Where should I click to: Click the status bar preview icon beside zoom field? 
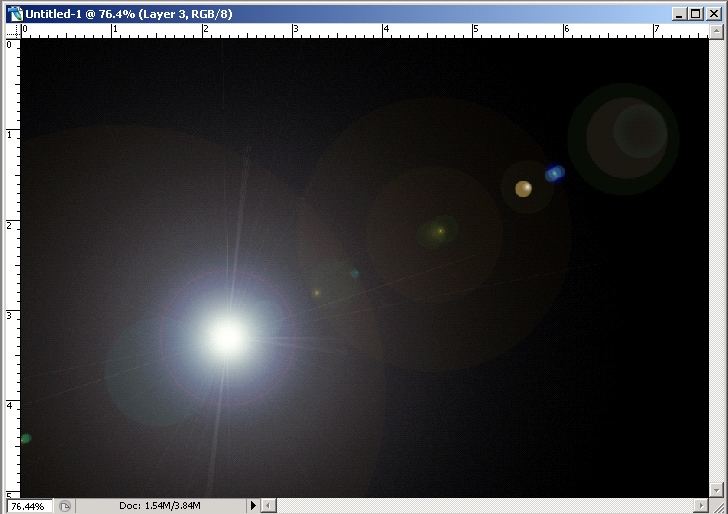tap(65, 506)
